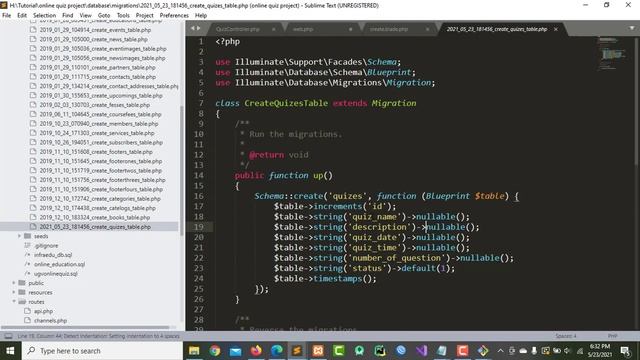Viewport: 640px width, 360px height.
Task: Click the file icon beside create_partners_table.php
Action: click(x=33, y=67)
